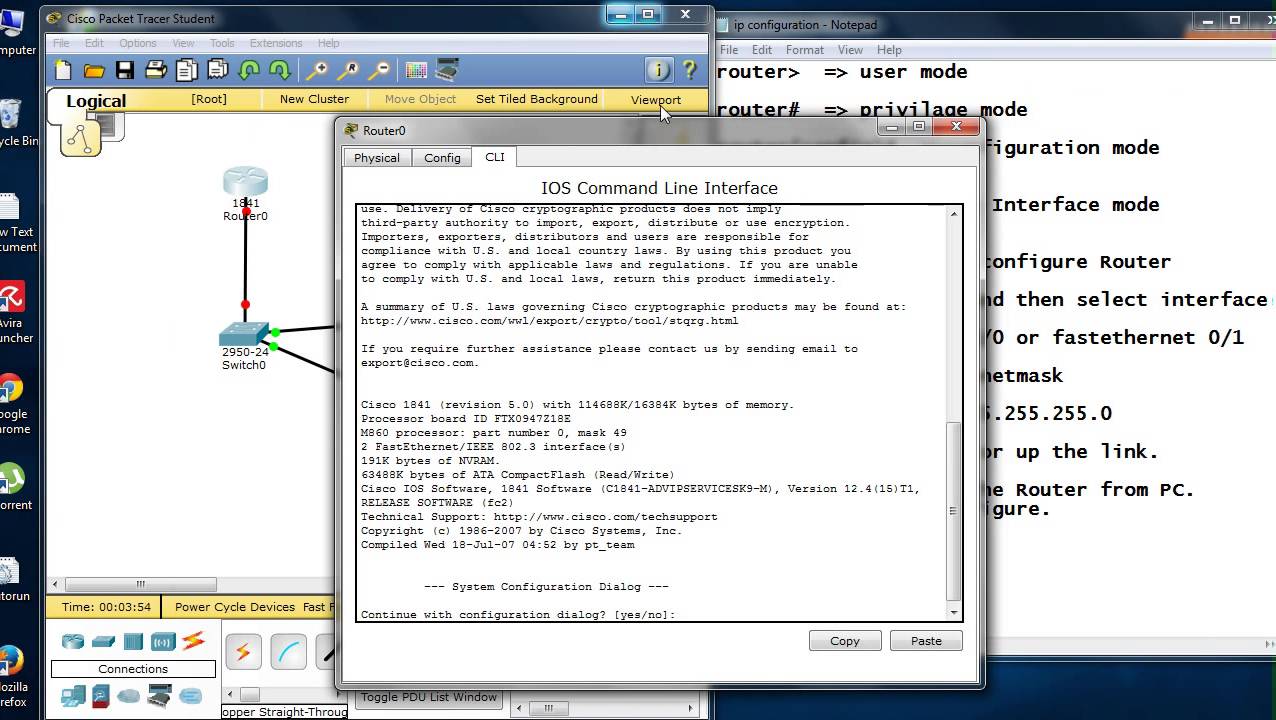Viewport: 1276px width, 720px height.
Task: Click the CLI scrollbar down arrow
Action: point(954,612)
